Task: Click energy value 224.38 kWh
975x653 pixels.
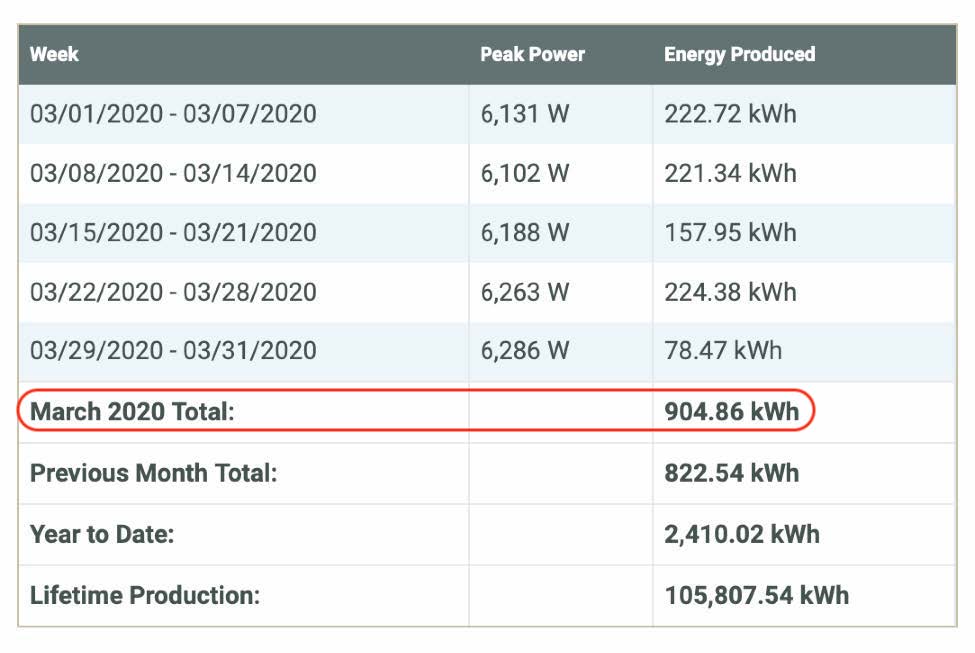Action: [731, 292]
